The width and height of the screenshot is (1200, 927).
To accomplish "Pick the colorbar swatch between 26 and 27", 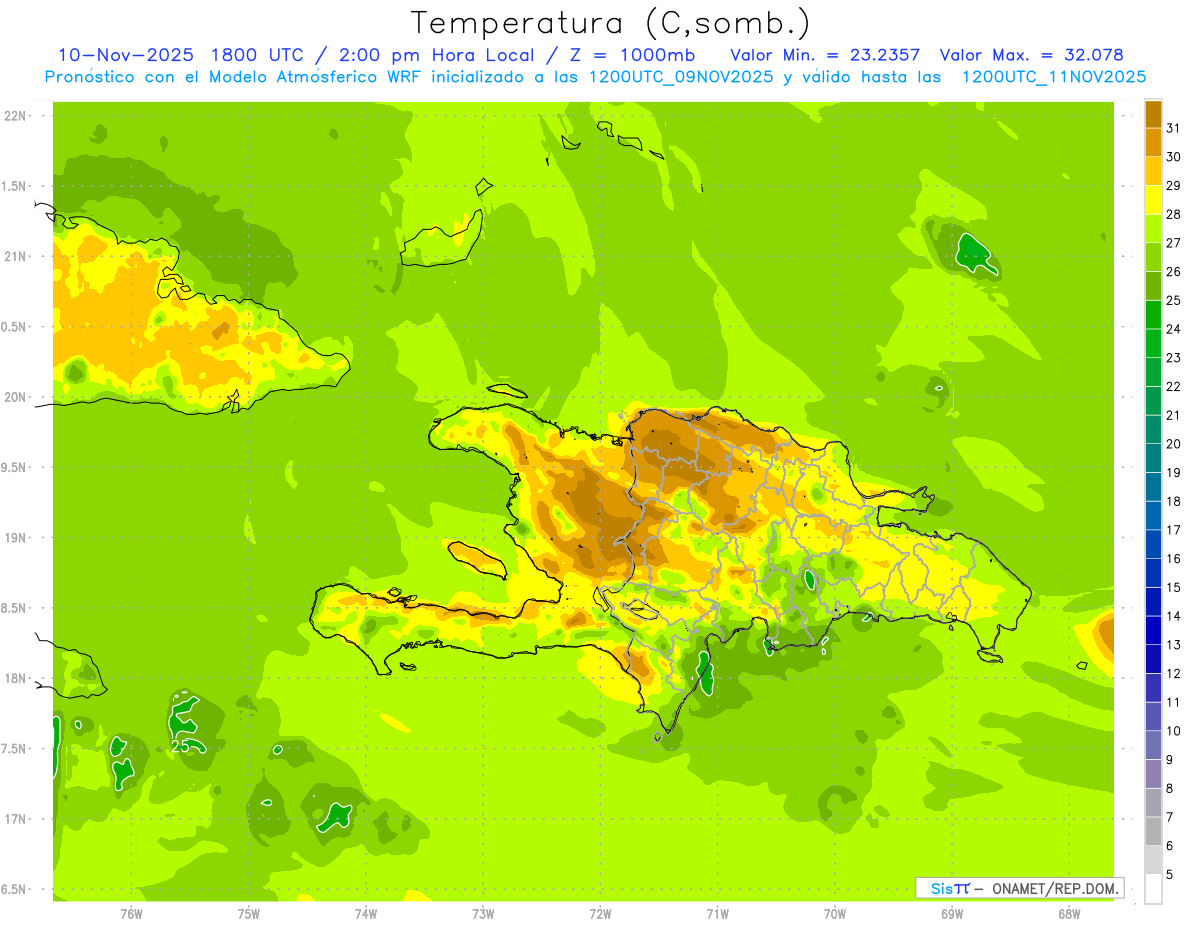I will tap(1153, 257).
